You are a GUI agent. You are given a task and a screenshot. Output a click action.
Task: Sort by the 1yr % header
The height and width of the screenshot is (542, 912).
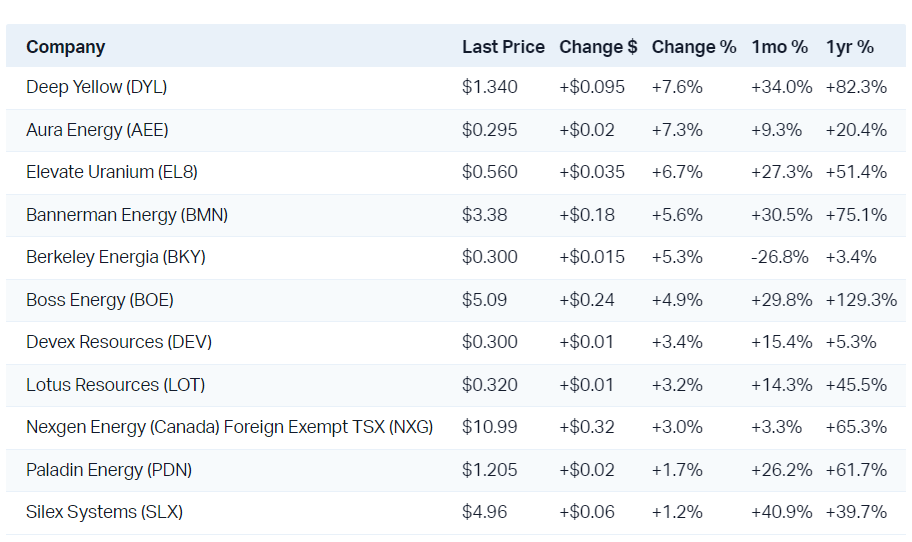pyautogui.click(x=850, y=47)
